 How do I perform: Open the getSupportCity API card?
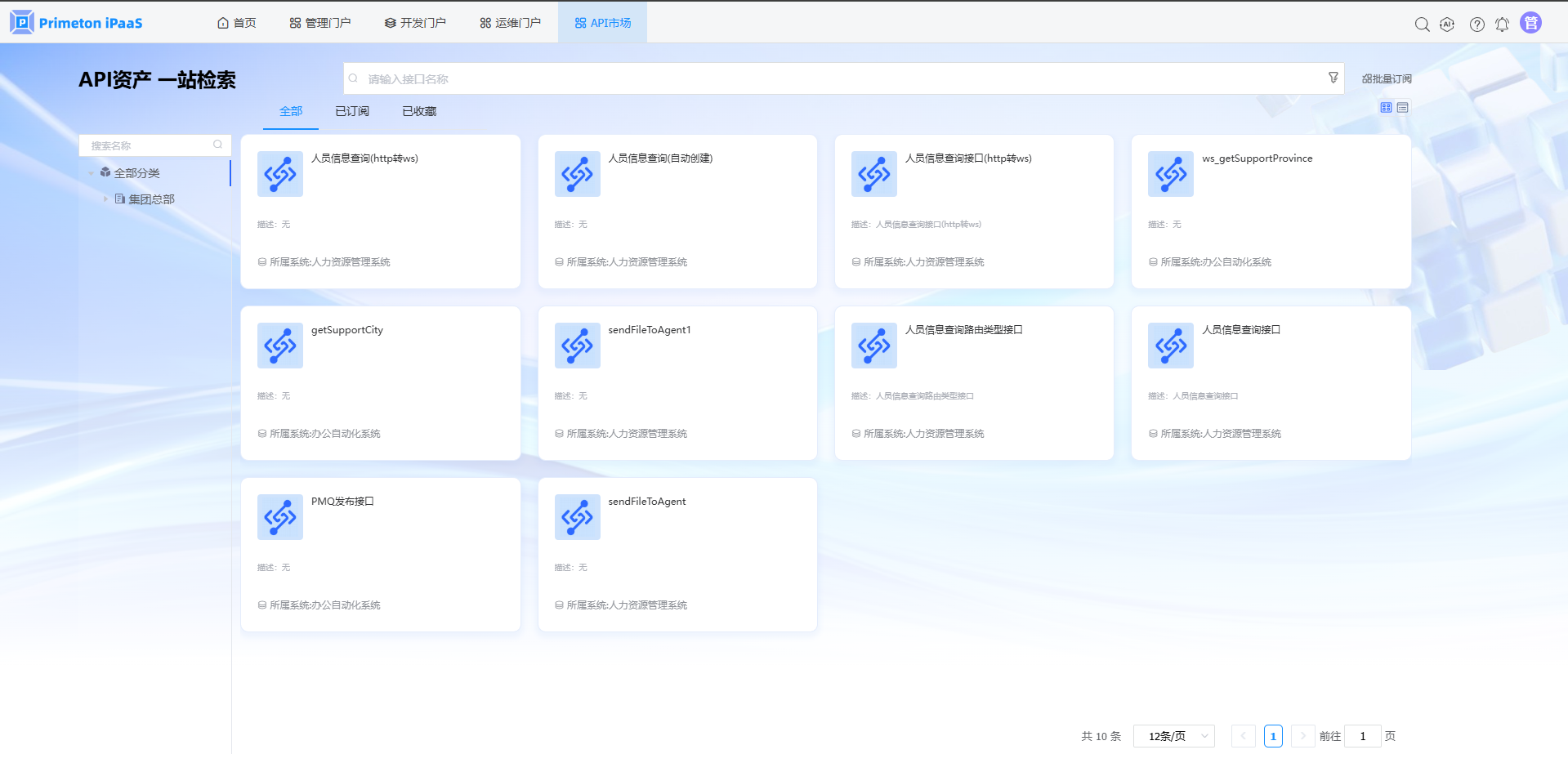pyautogui.click(x=380, y=382)
